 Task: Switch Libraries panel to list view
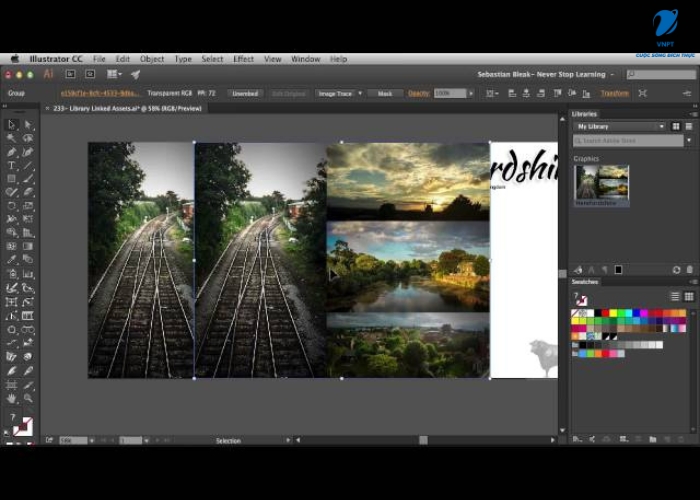tap(689, 127)
